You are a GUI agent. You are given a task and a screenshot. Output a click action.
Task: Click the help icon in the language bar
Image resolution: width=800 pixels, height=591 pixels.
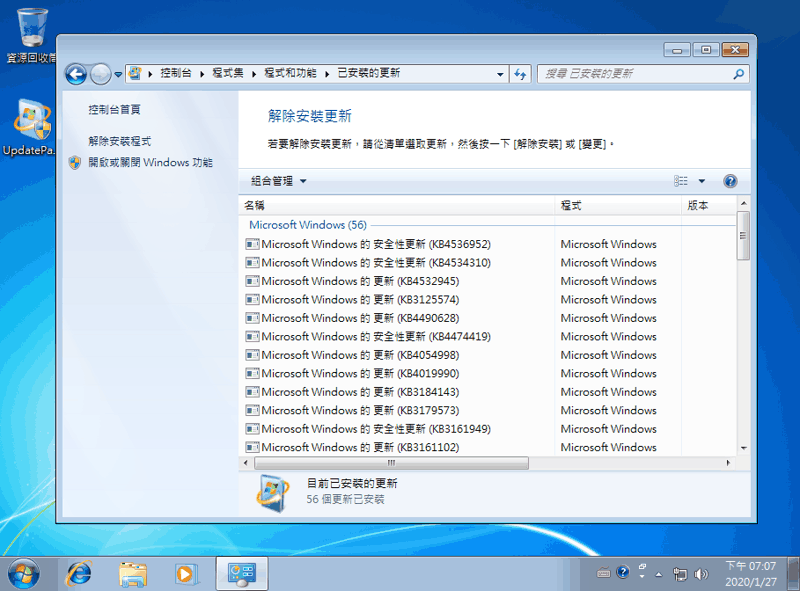coord(622,572)
